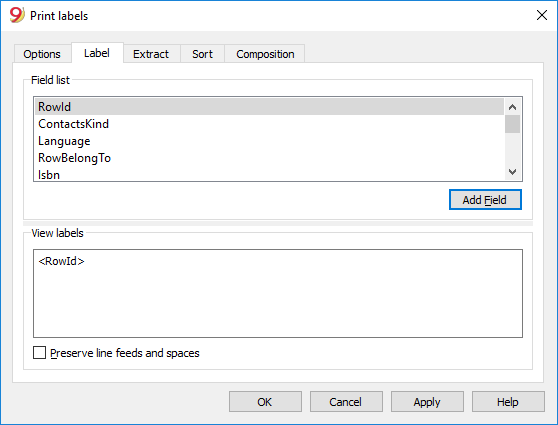Viewport: 558px width, 425px height.
Task: Click inside the View labels text area
Action: pos(278,293)
